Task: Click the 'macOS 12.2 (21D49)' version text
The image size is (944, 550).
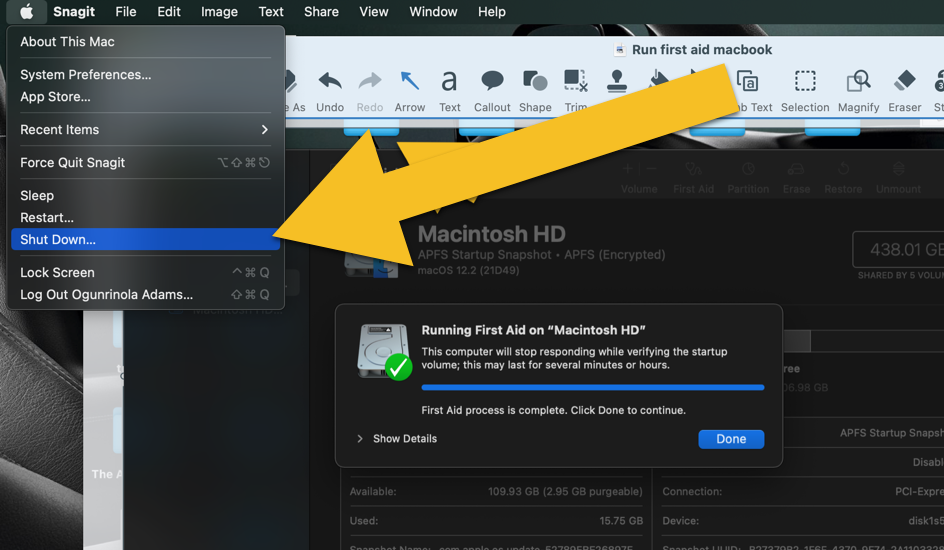Action: point(468,270)
